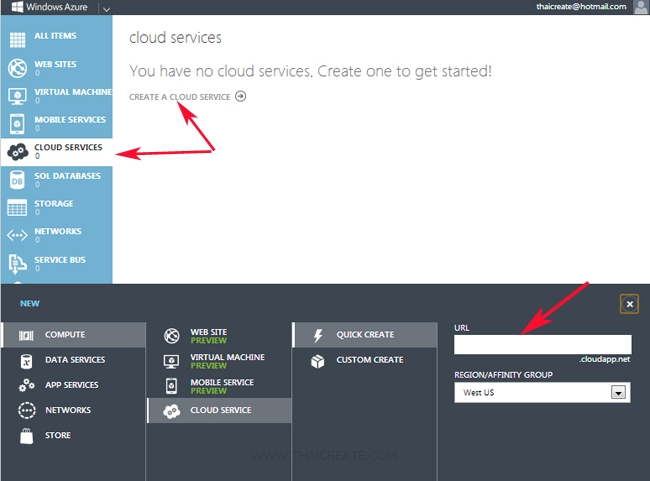Click the dropdown arrow beside West US
This screenshot has width=650, height=481.
(x=618, y=392)
